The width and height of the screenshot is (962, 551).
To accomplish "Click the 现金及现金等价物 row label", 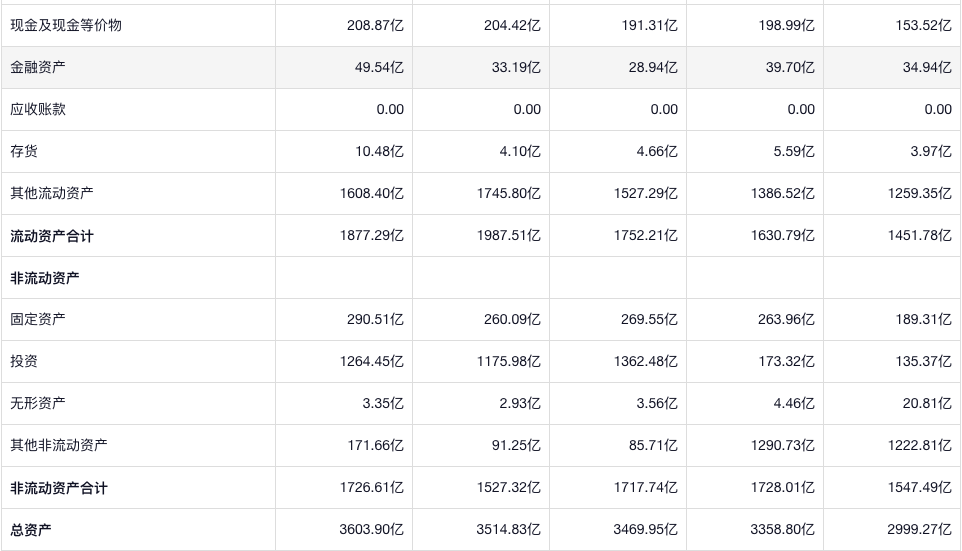I will (66, 25).
